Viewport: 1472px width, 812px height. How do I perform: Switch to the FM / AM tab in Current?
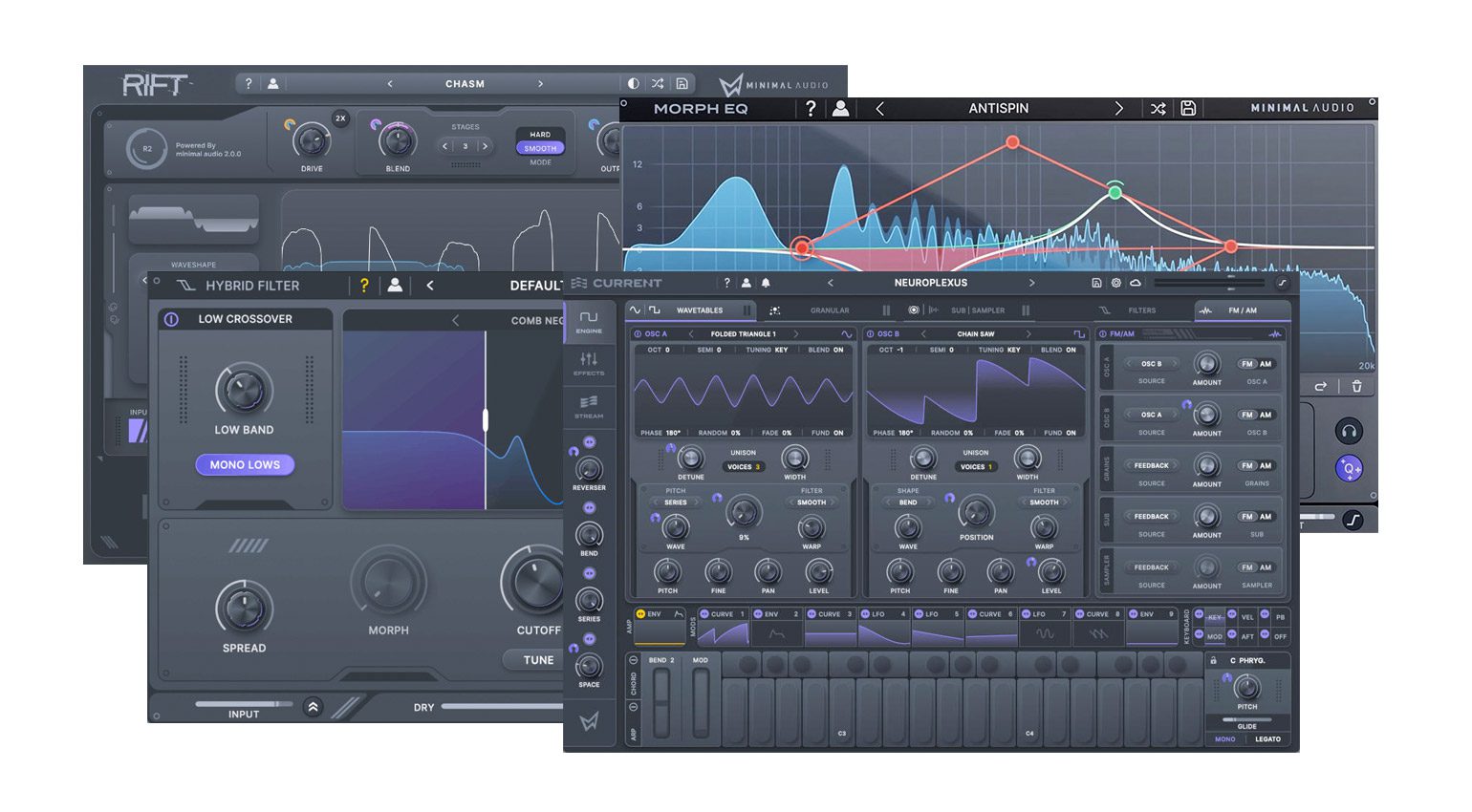point(1242,310)
